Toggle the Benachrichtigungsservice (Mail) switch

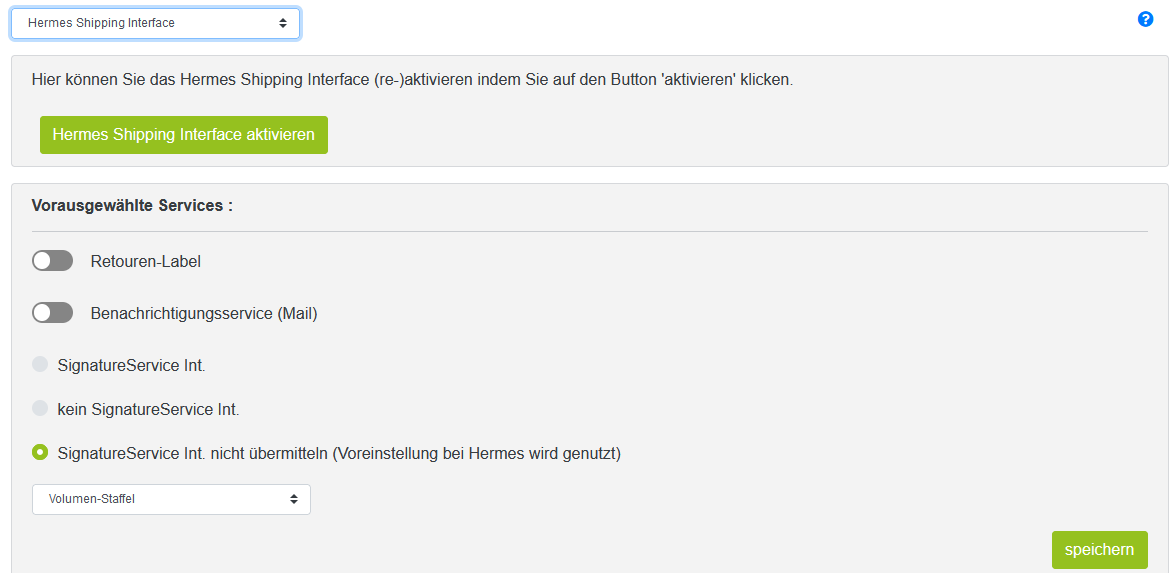tap(52, 313)
